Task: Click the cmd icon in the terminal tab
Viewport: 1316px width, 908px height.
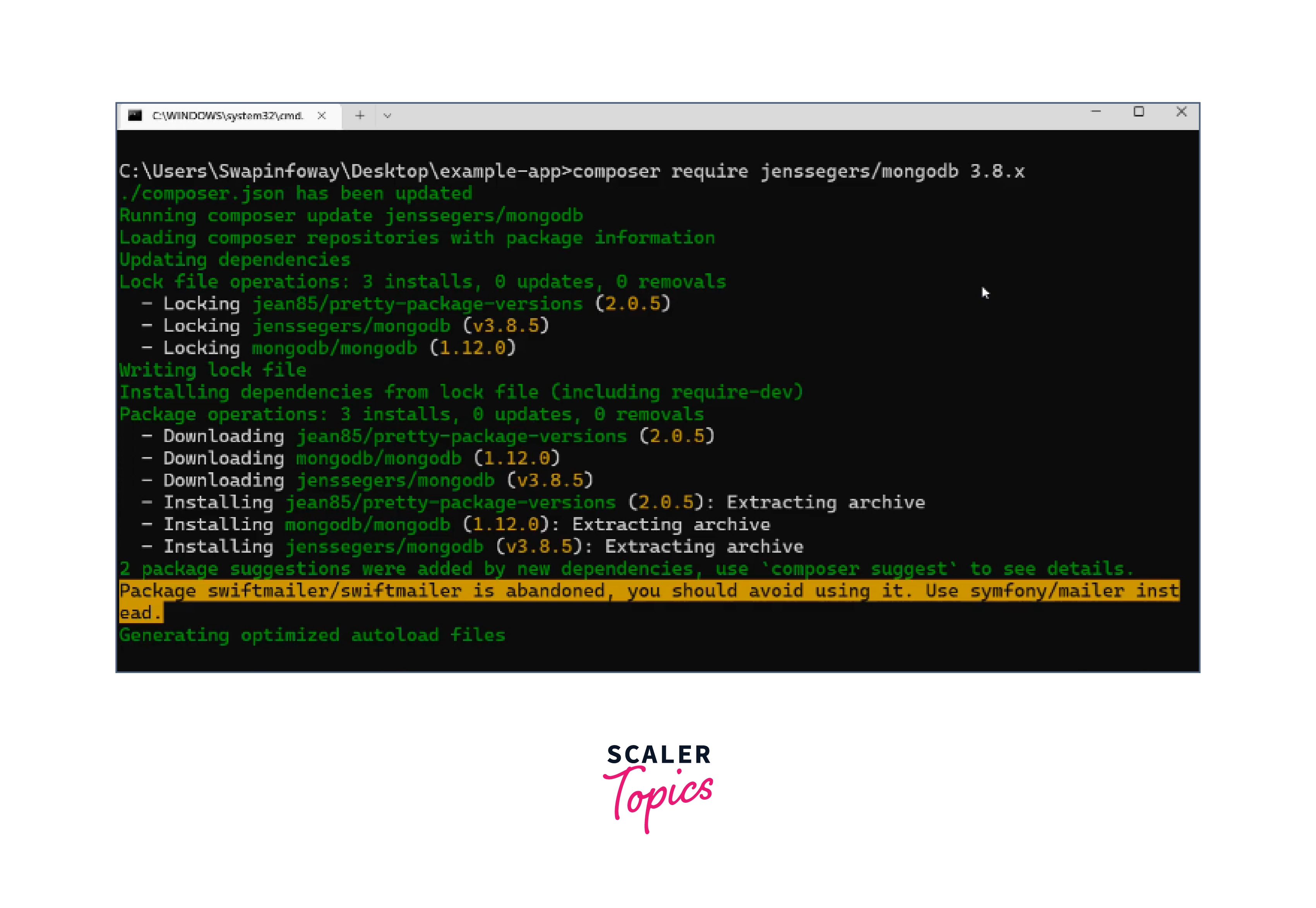Action: pyautogui.click(x=135, y=115)
